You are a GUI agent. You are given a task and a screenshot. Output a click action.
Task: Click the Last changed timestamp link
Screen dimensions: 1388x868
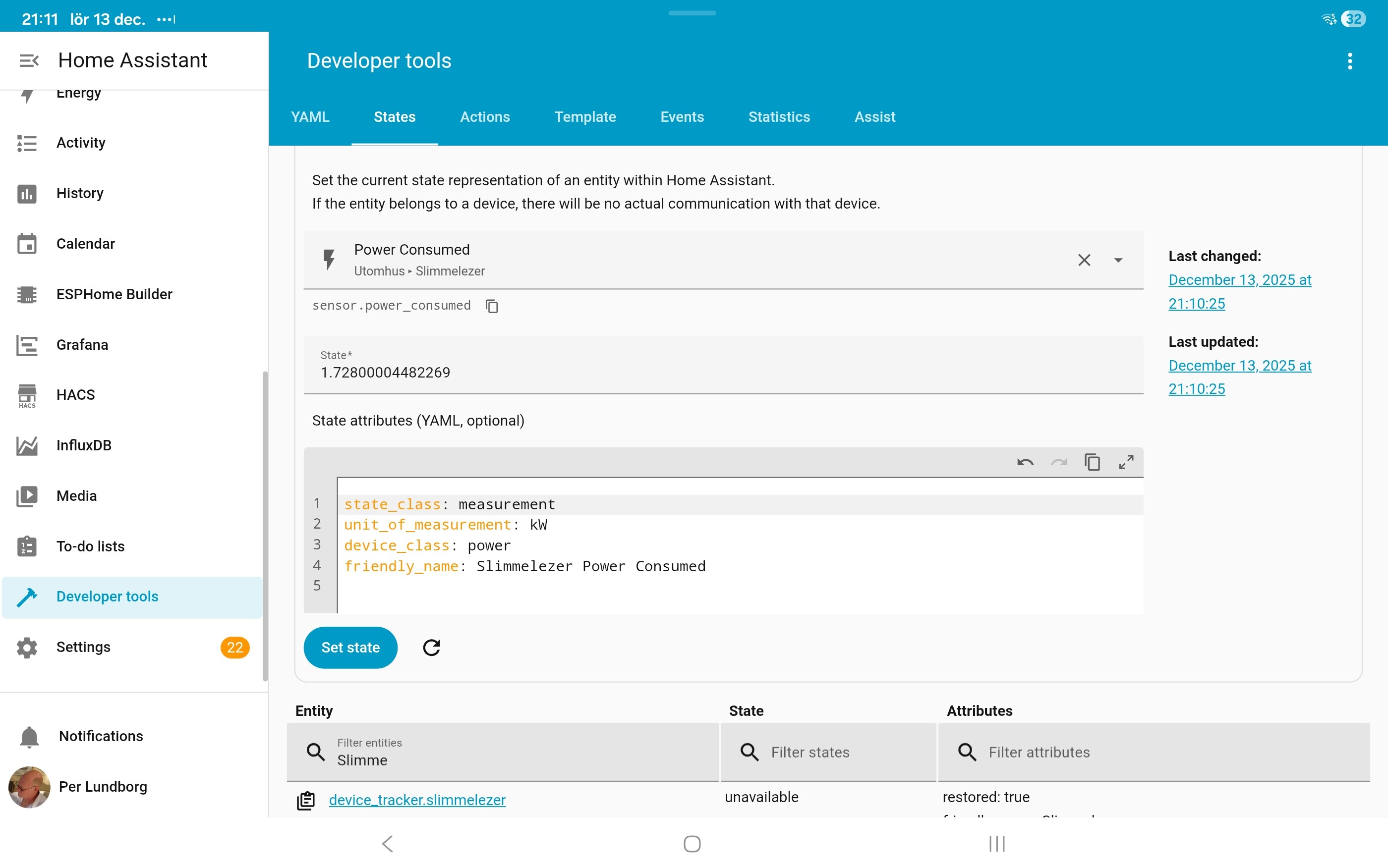(x=1239, y=292)
